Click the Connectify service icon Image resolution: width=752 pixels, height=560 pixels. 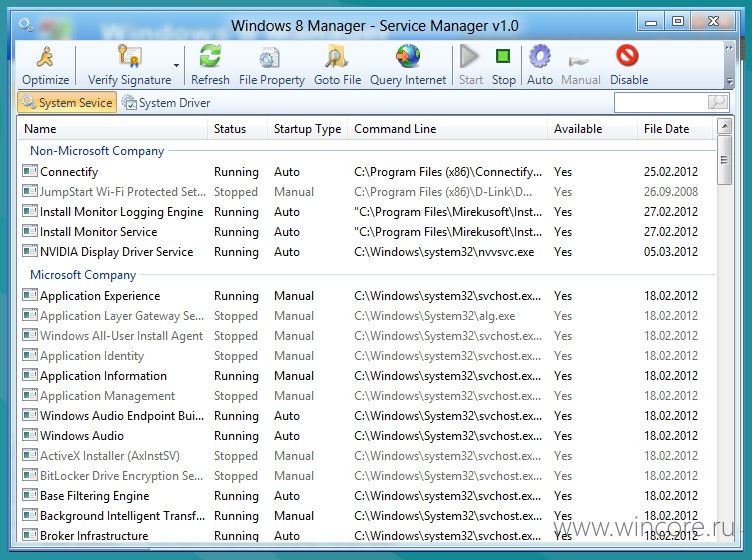tap(30, 171)
